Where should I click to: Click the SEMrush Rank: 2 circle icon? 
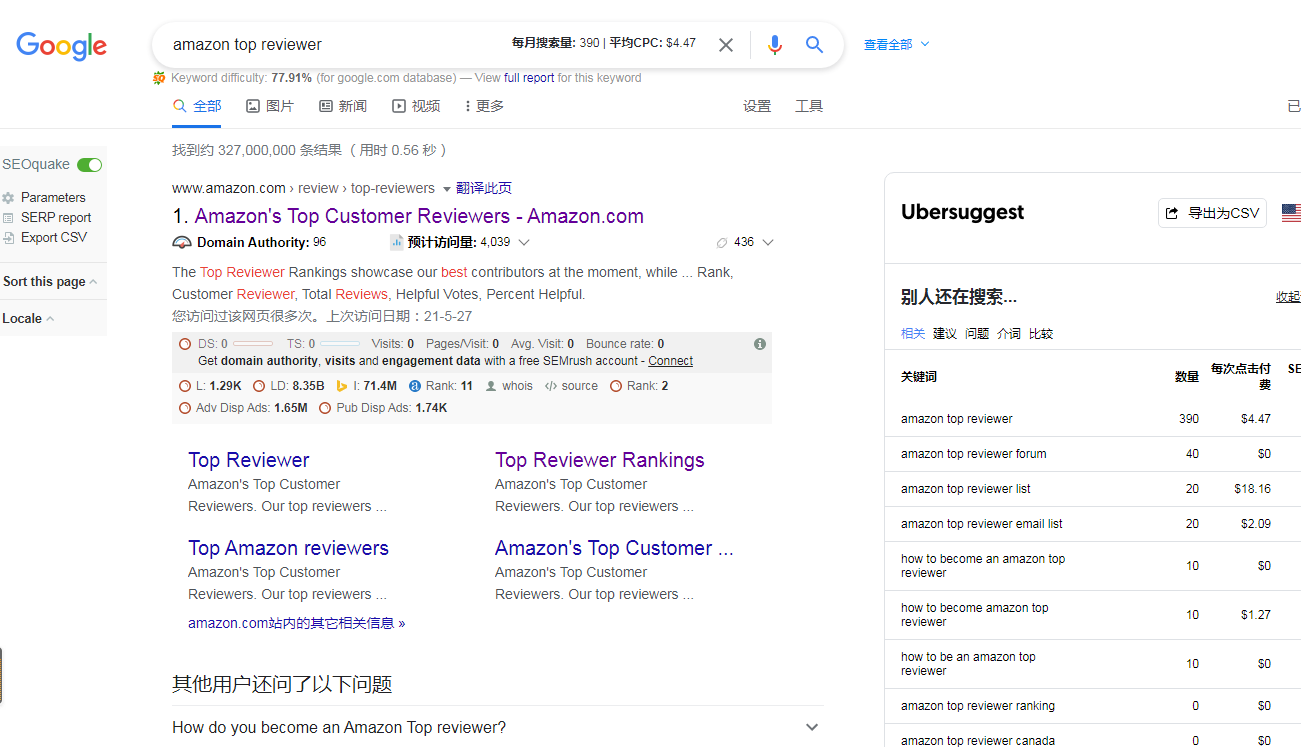616,386
